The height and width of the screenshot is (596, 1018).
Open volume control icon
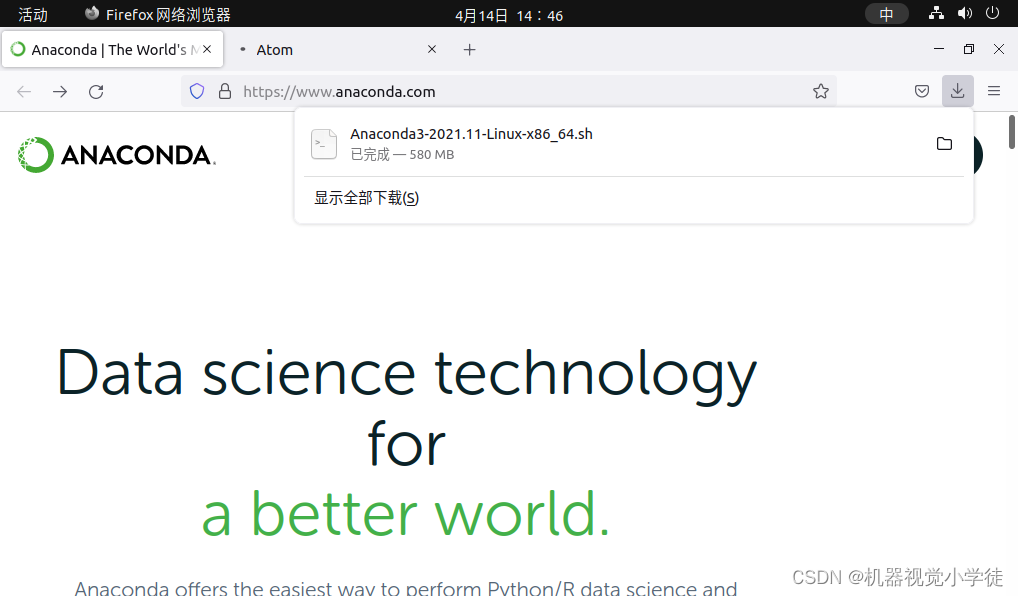pos(965,13)
